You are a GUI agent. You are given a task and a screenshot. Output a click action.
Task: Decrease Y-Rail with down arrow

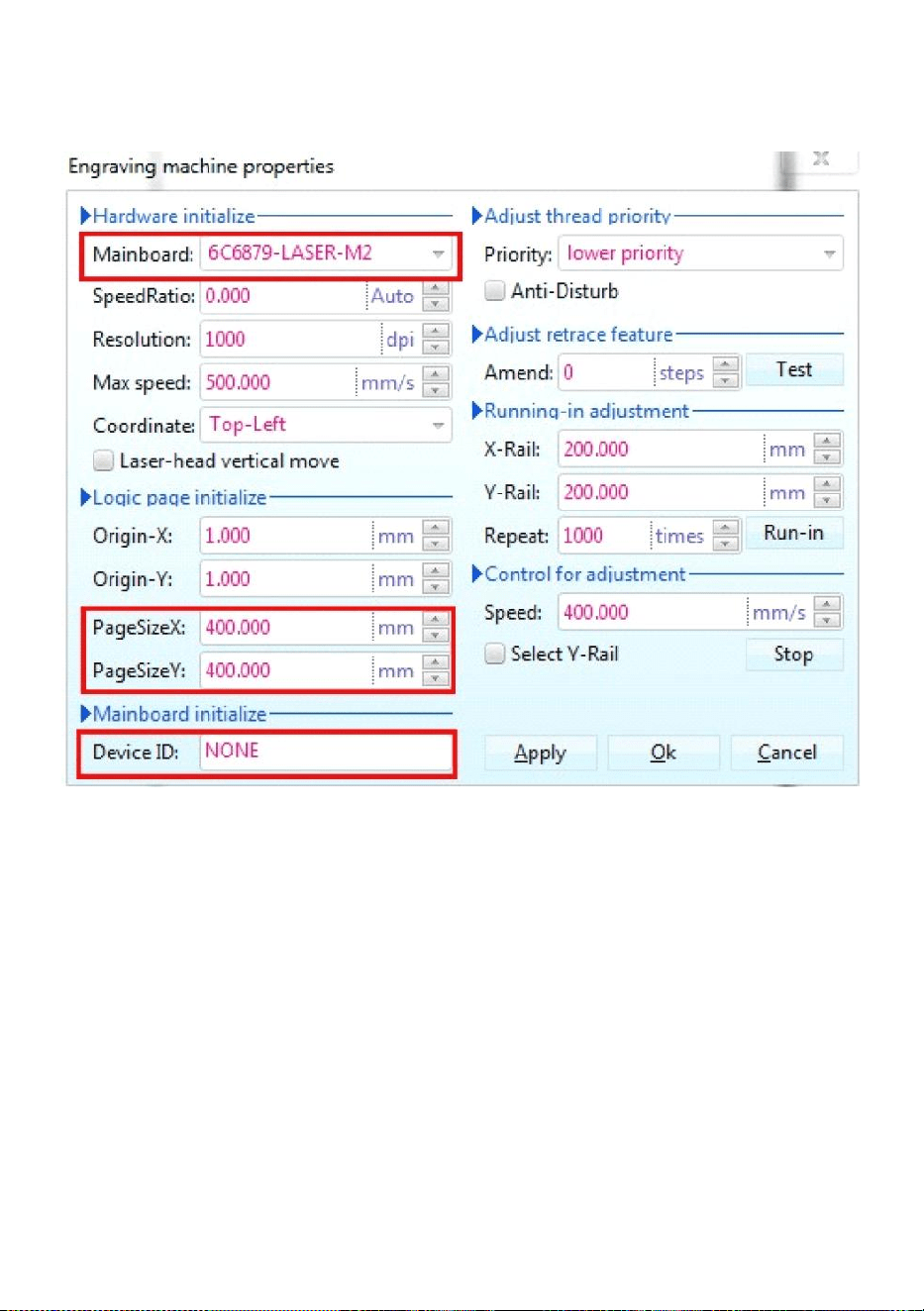click(x=827, y=500)
